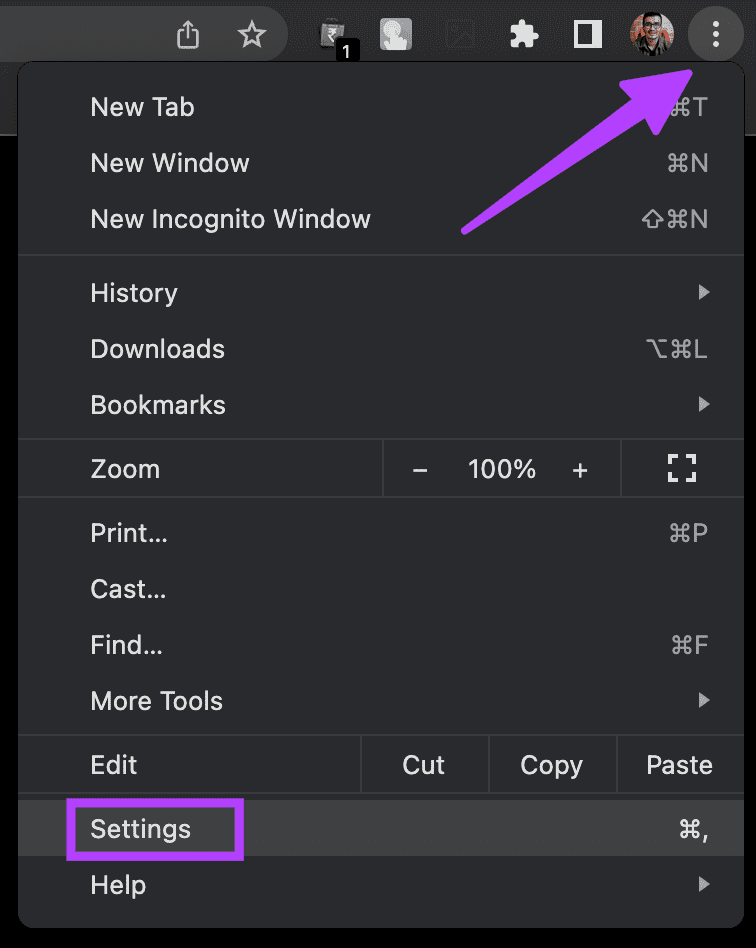Open the Help submenu
Viewport: 756px width, 948px height.
point(381,885)
